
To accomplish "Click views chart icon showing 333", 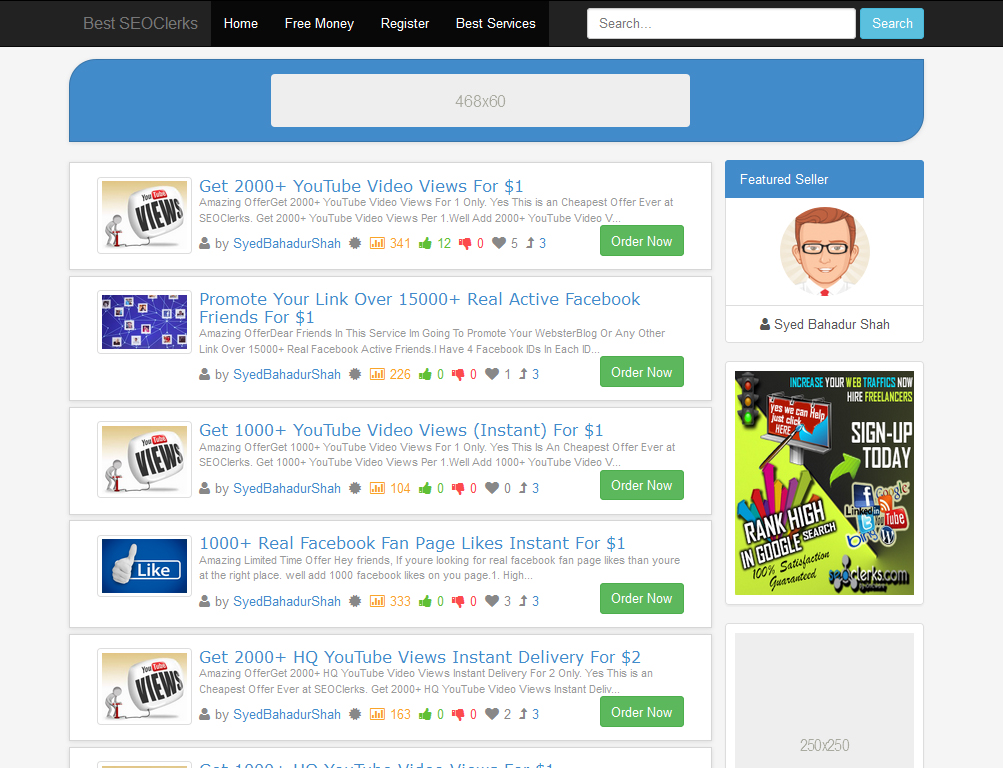I will (377, 601).
